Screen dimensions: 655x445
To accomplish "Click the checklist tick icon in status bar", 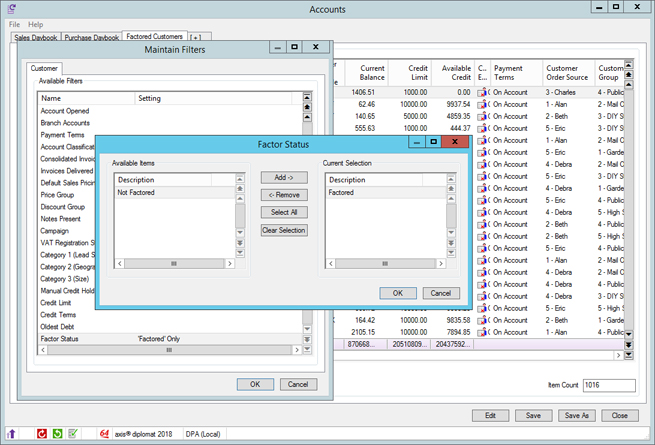I will tap(73, 434).
